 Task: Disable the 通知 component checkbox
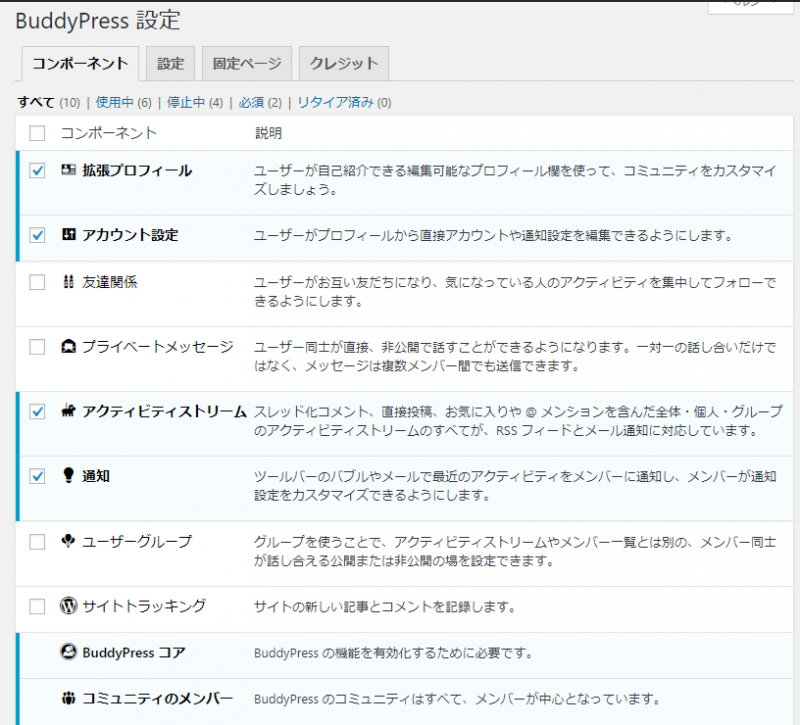[x=37, y=477]
